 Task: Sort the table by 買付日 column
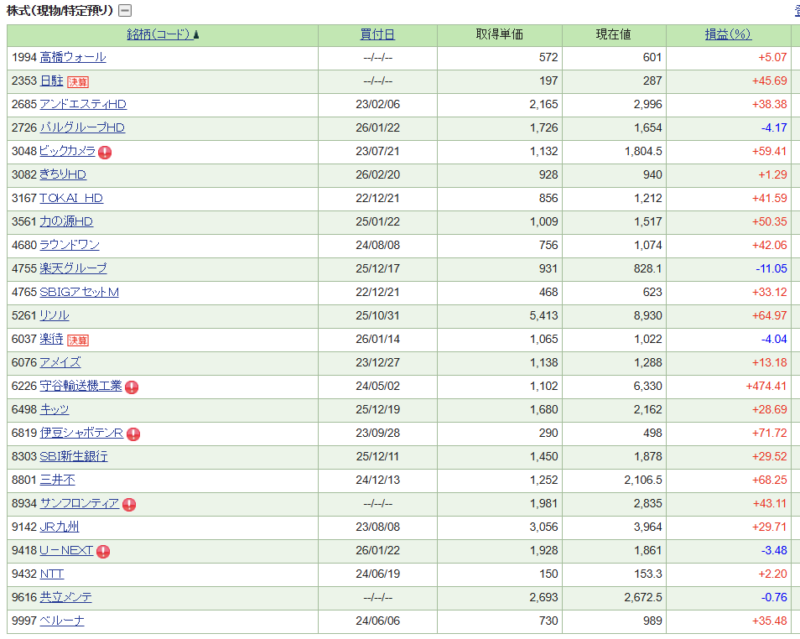coord(377,35)
